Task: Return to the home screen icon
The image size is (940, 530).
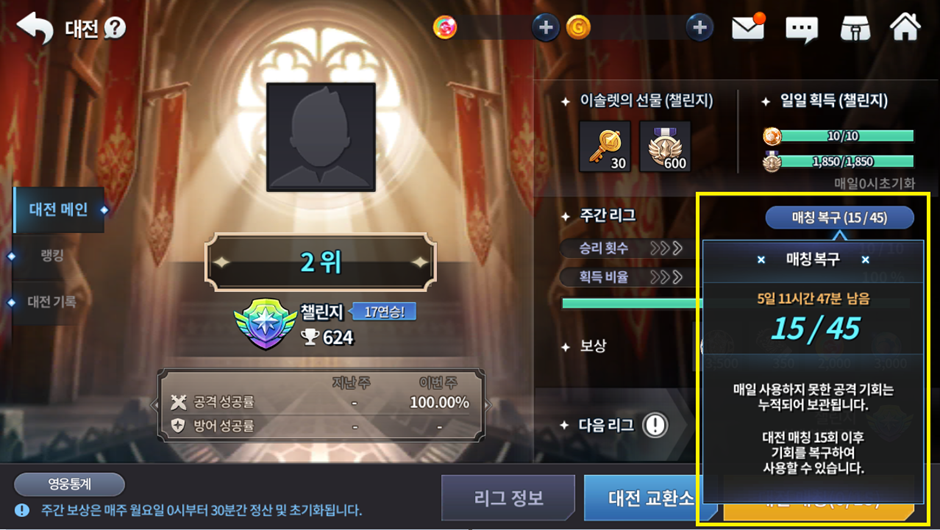Action: 905,27
